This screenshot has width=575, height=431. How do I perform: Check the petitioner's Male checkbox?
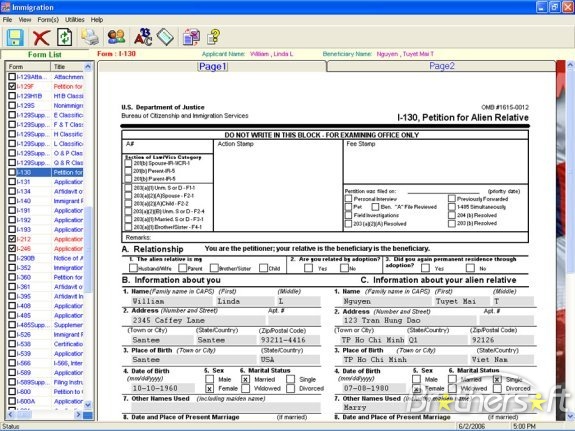[209, 379]
